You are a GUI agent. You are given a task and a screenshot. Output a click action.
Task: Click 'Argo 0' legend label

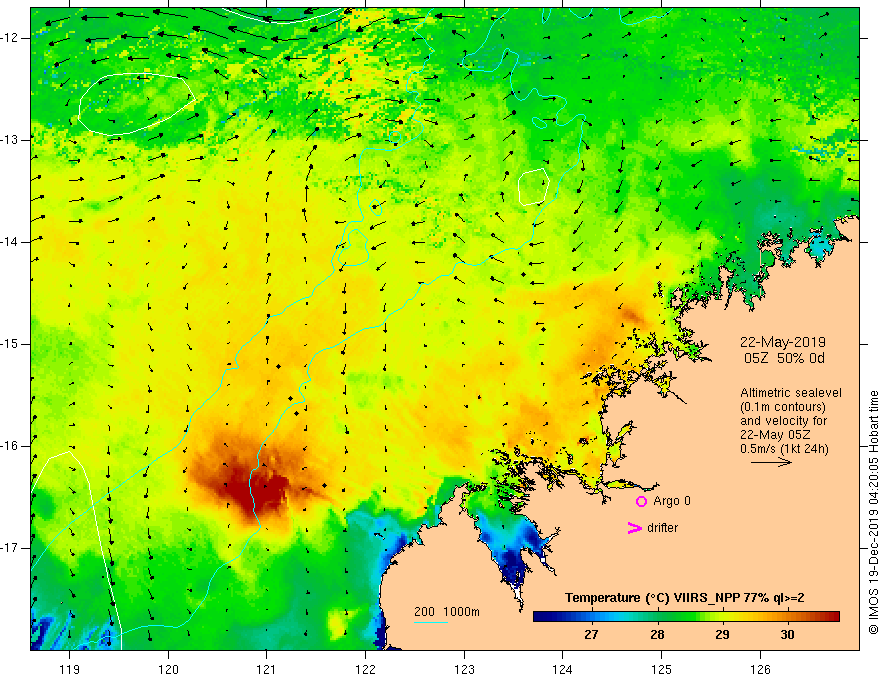(x=672, y=501)
